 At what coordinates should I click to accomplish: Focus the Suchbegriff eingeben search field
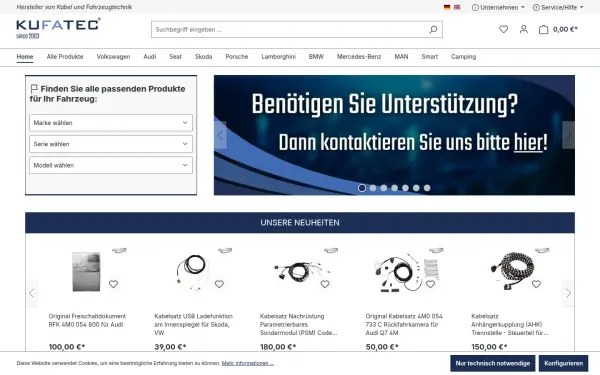(x=289, y=29)
